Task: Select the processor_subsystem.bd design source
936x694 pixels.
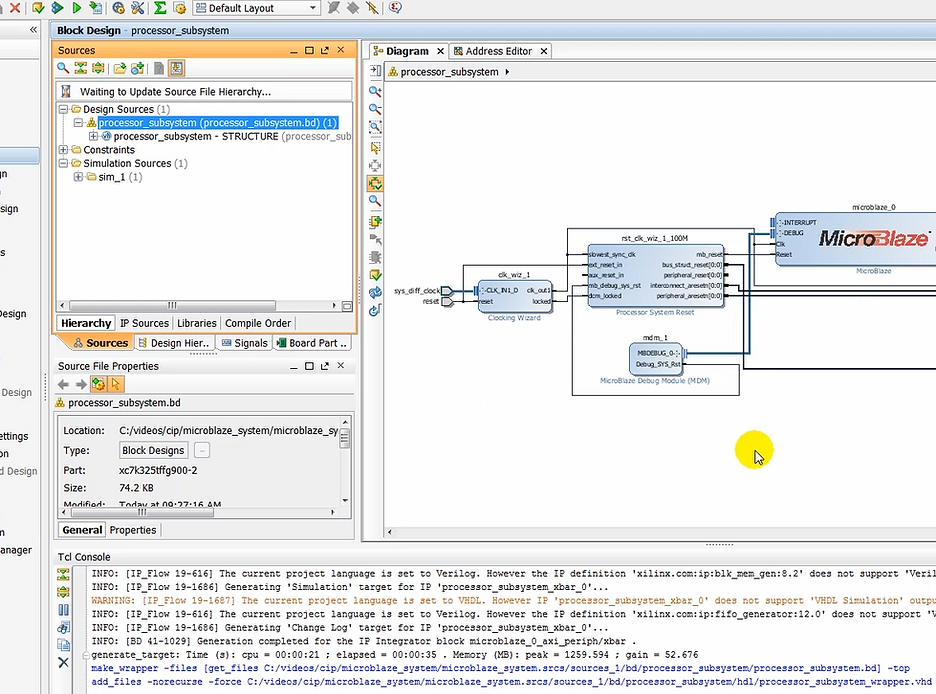Action: 217,122
